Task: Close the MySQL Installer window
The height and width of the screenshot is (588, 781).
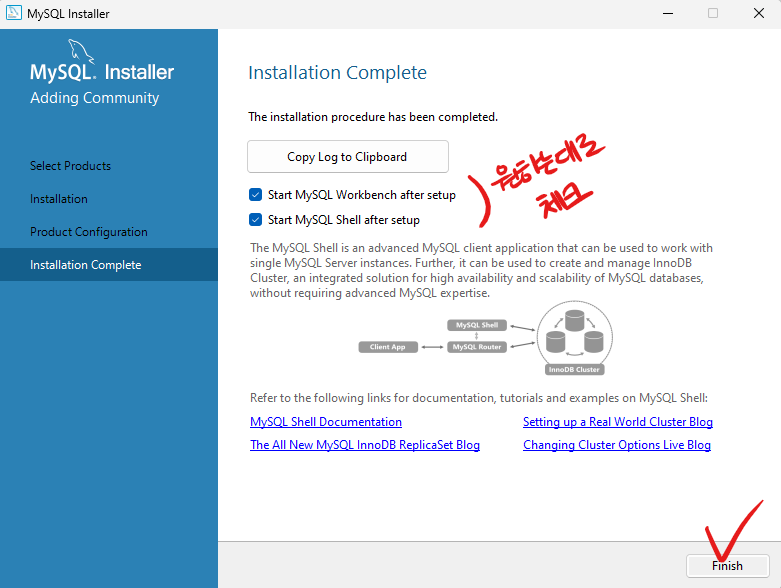Action: 759,13
